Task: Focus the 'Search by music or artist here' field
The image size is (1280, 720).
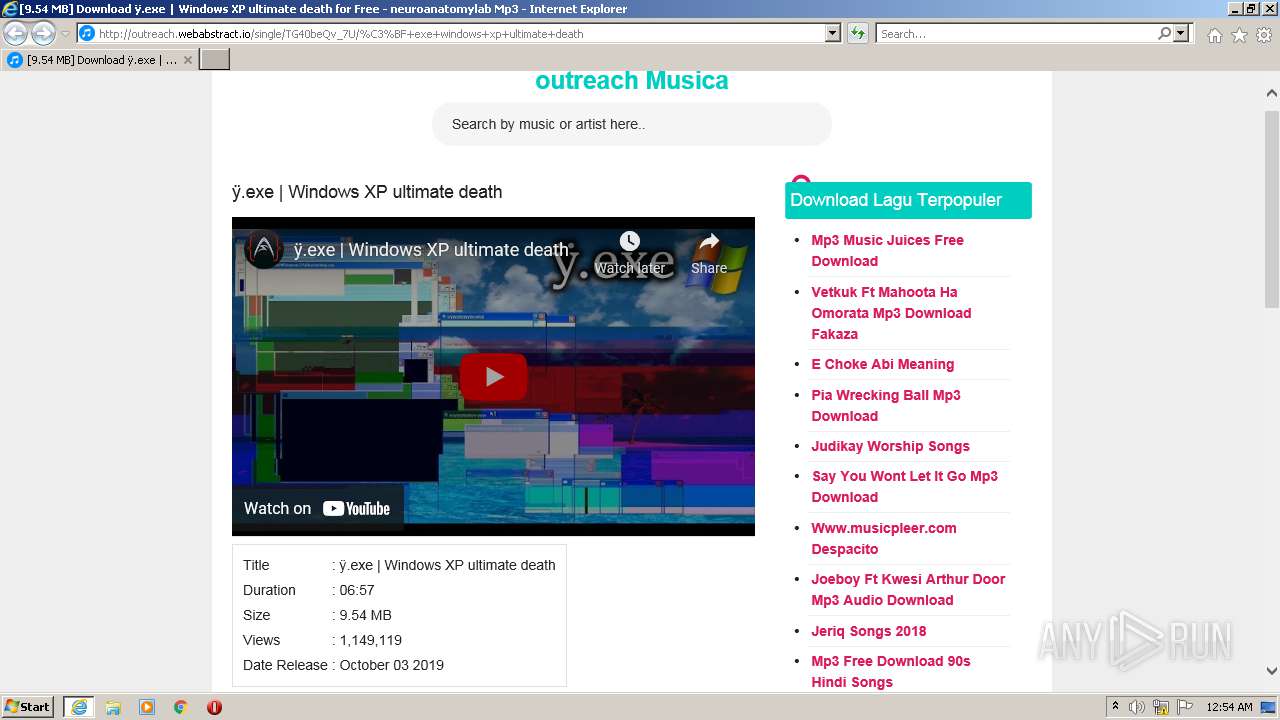Action: (x=632, y=124)
